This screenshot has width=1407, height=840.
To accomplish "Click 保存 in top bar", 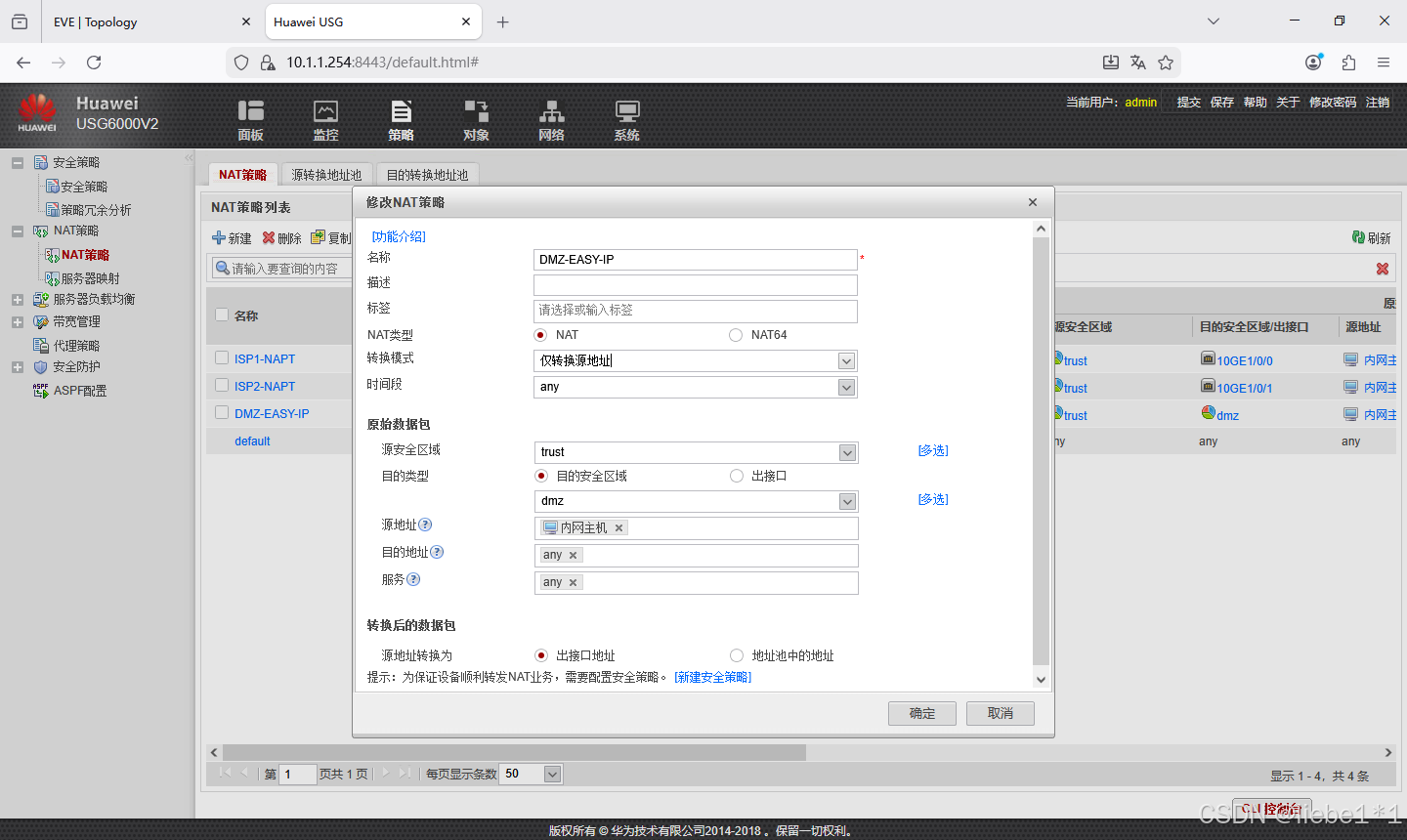I will click(1221, 102).
